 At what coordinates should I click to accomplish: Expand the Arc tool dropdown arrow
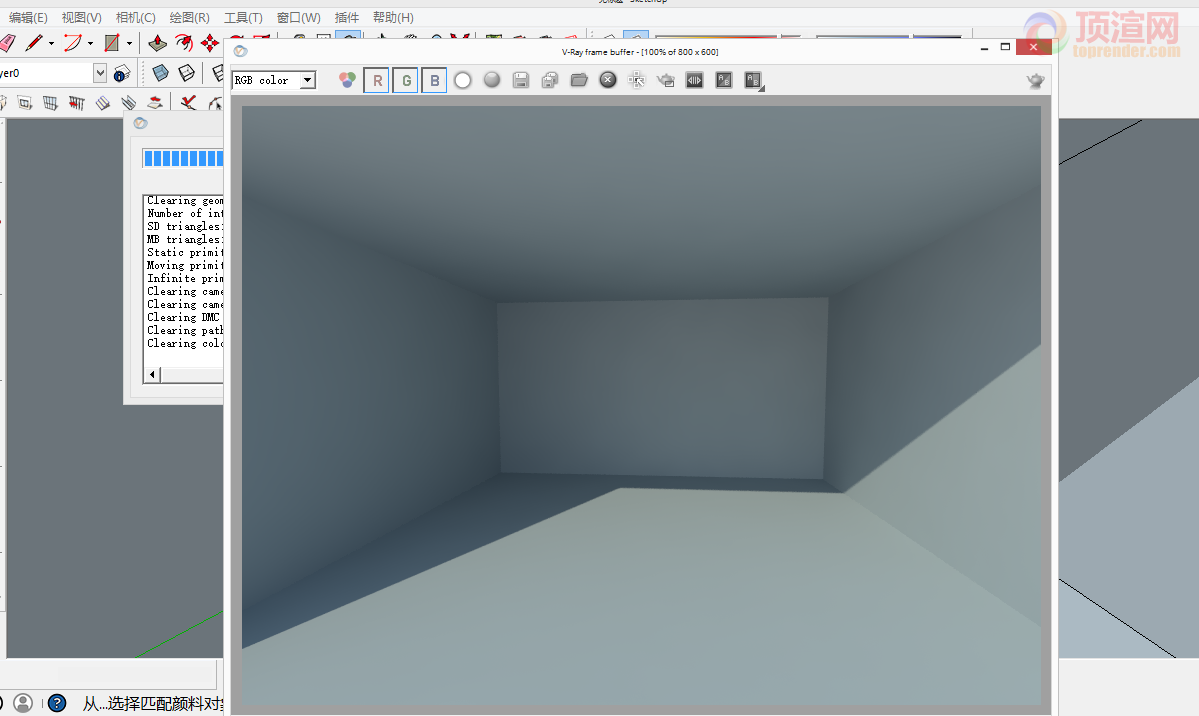click(90, 44)
